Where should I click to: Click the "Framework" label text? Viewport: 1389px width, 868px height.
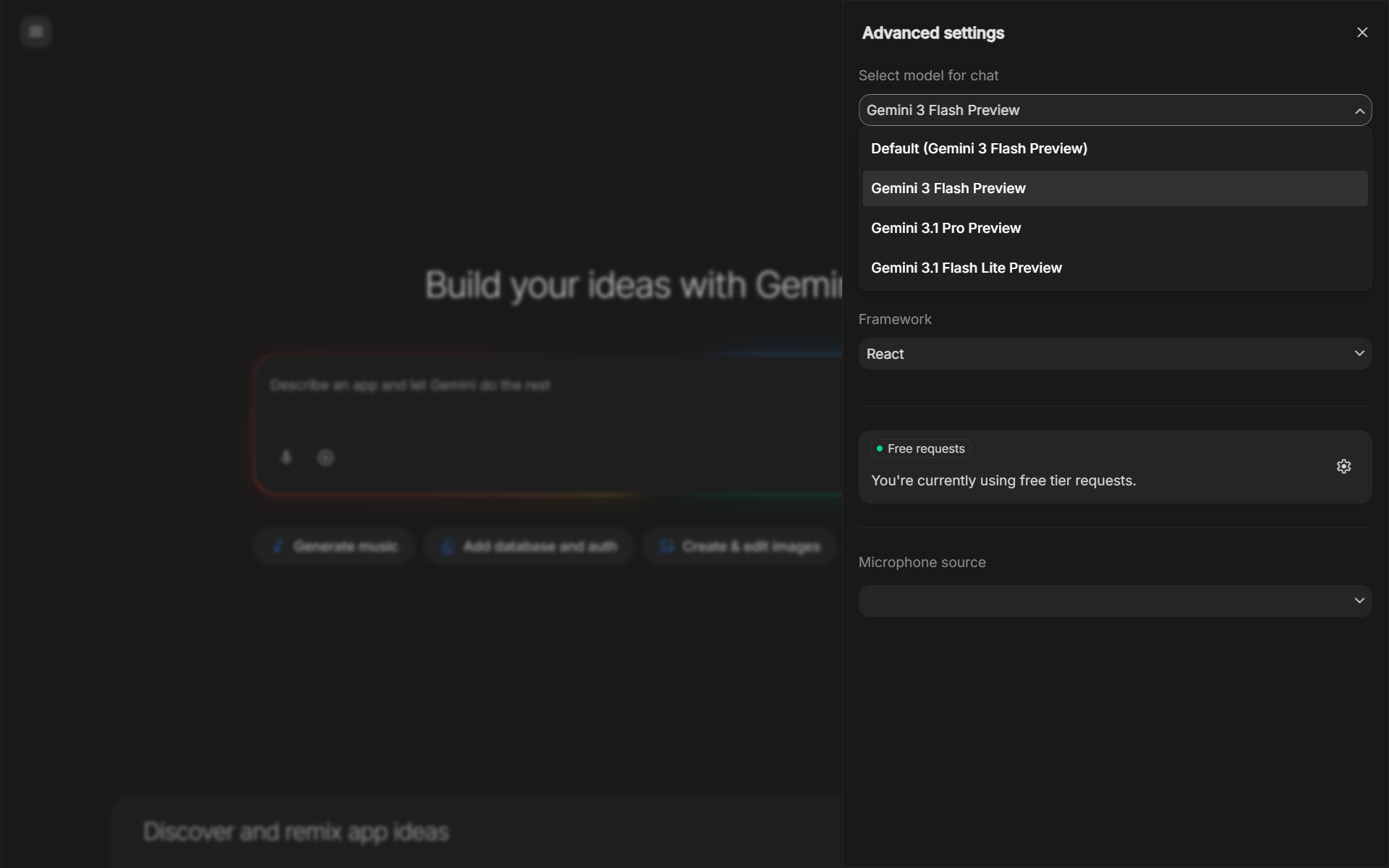point(895,319)
